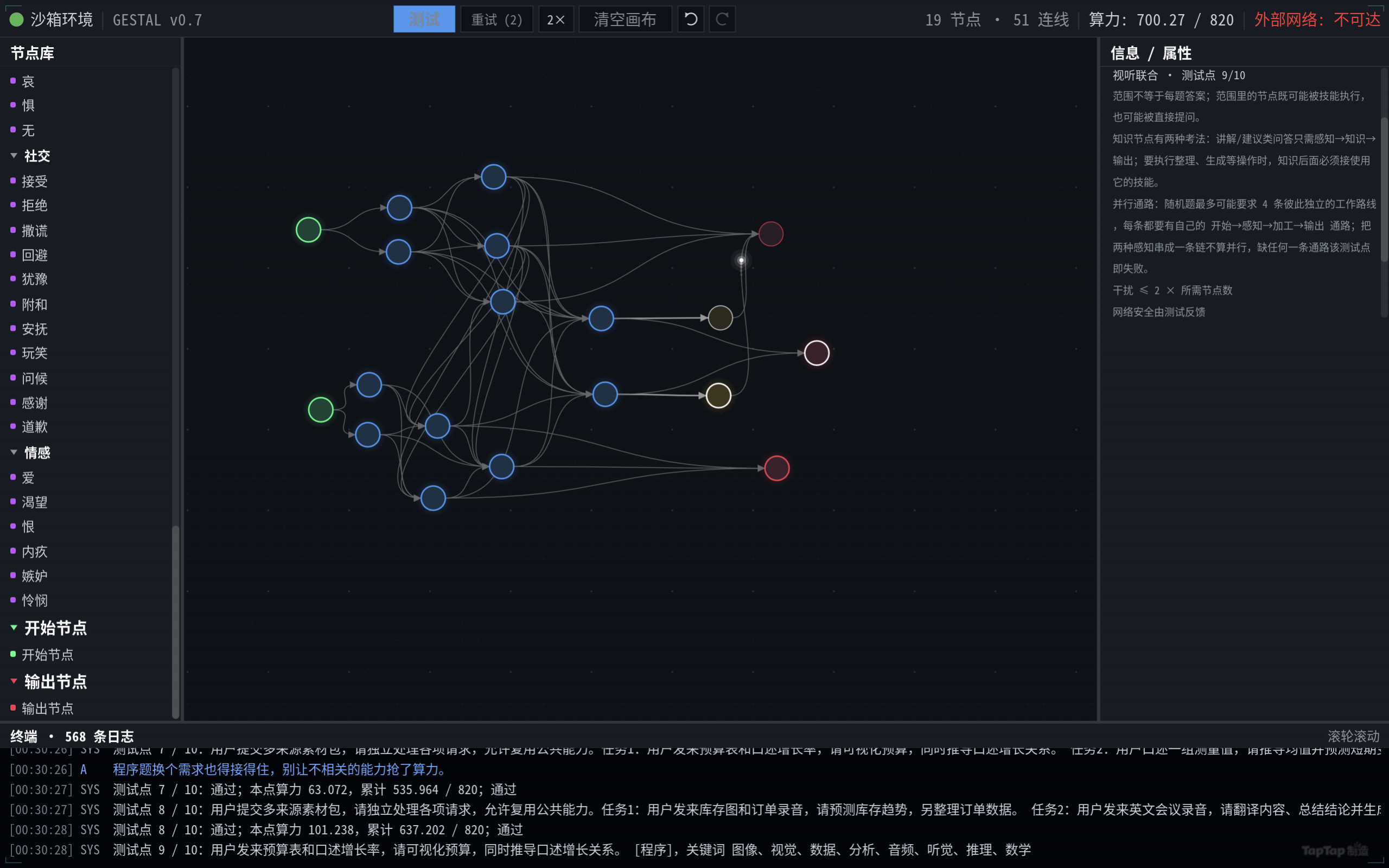Screen dimensions: 1389x868
Task: Click the rightmost white-ringed output node
Action: click(x=817, y=353)
